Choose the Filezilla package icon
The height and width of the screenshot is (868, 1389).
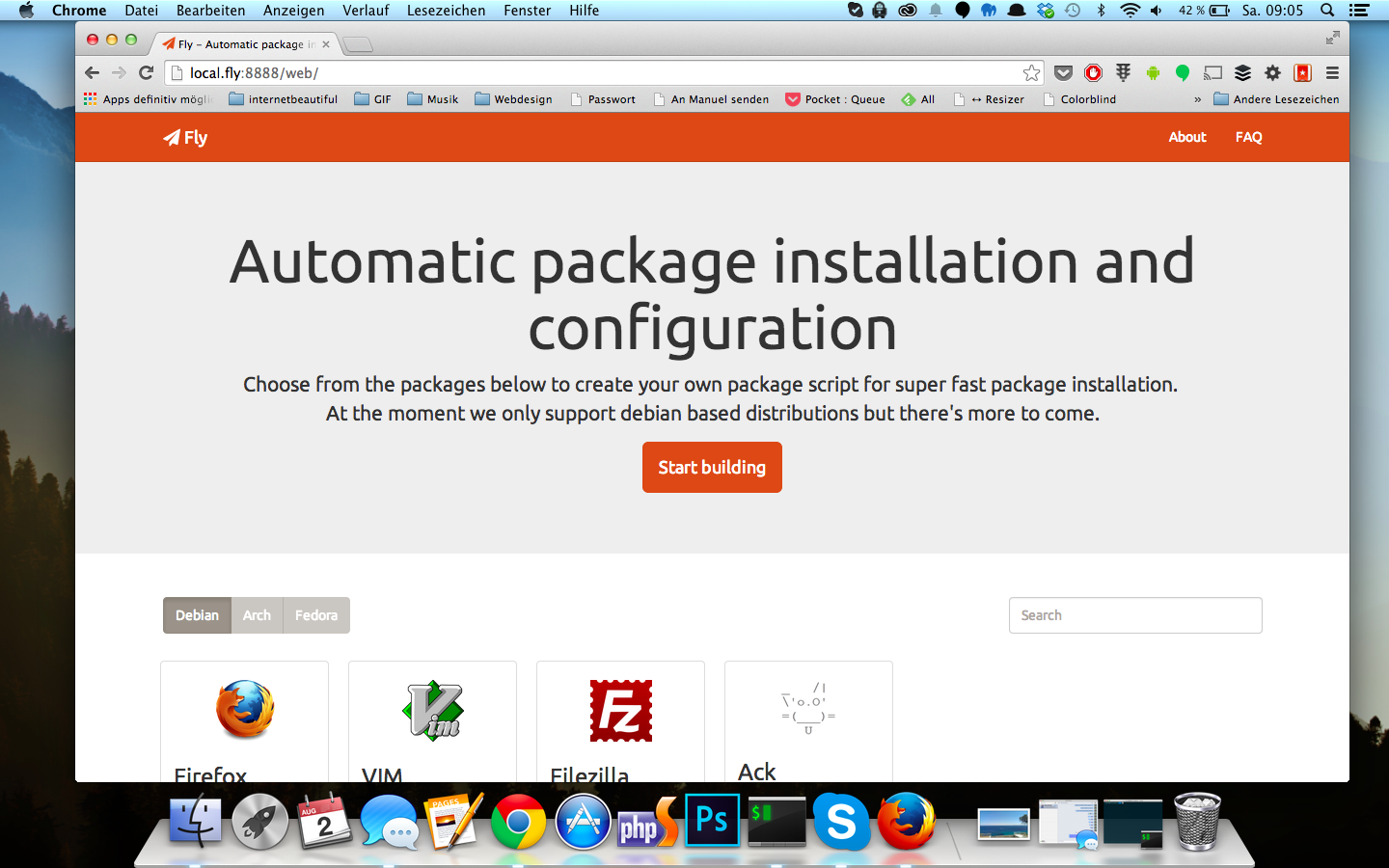(620, 710)
